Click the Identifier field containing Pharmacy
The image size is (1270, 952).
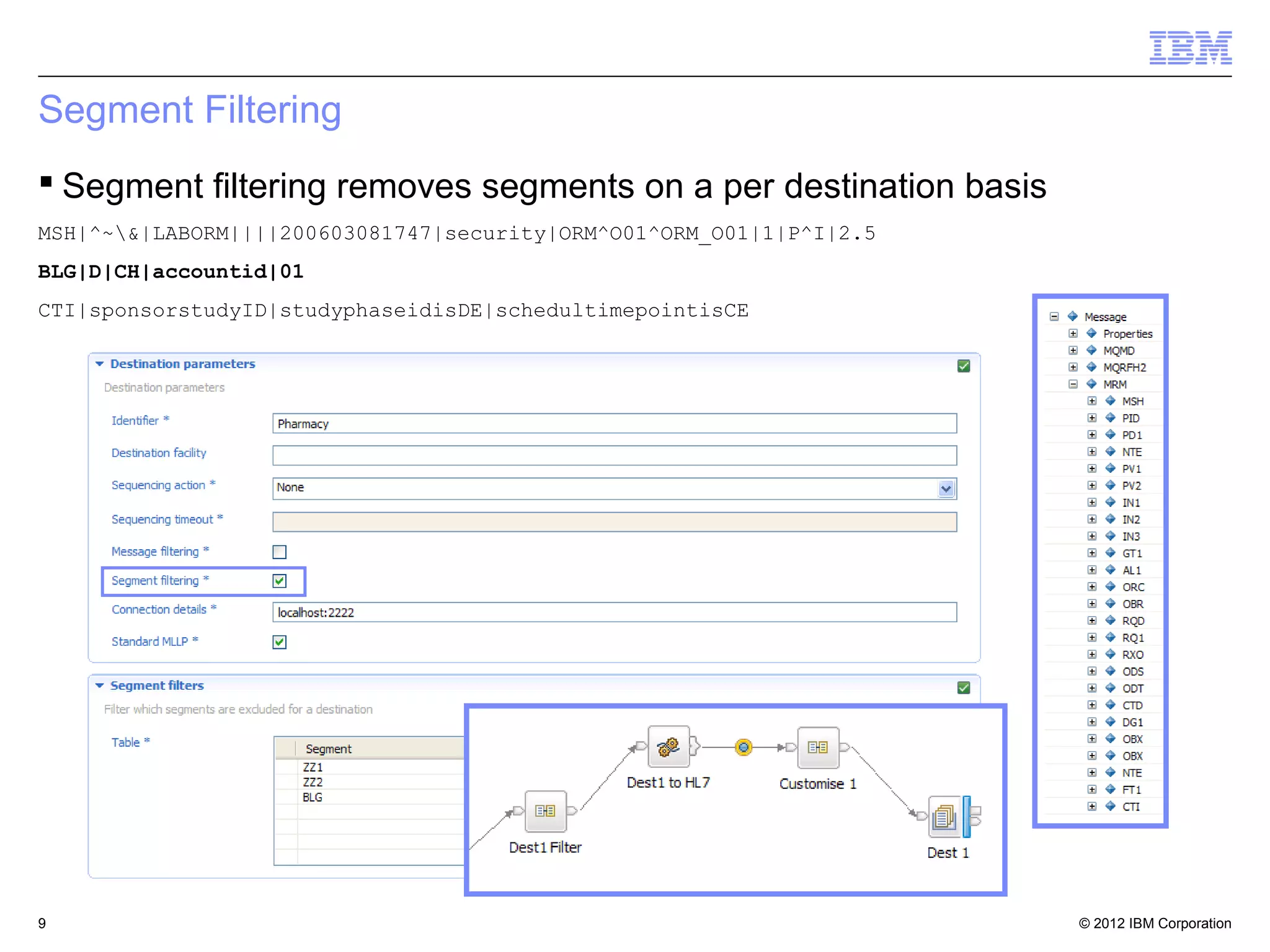point(615,423)
